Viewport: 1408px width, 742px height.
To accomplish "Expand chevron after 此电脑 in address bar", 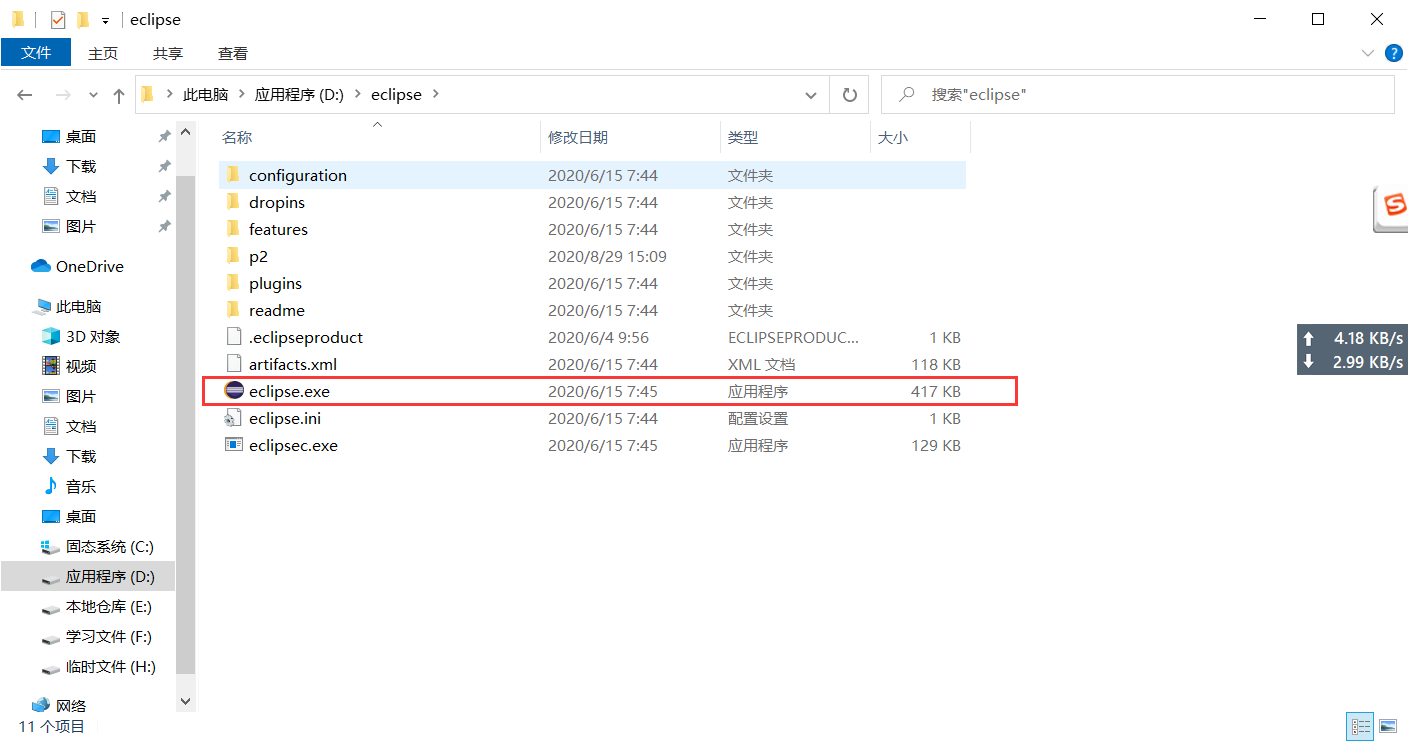I will coord(242,95).
